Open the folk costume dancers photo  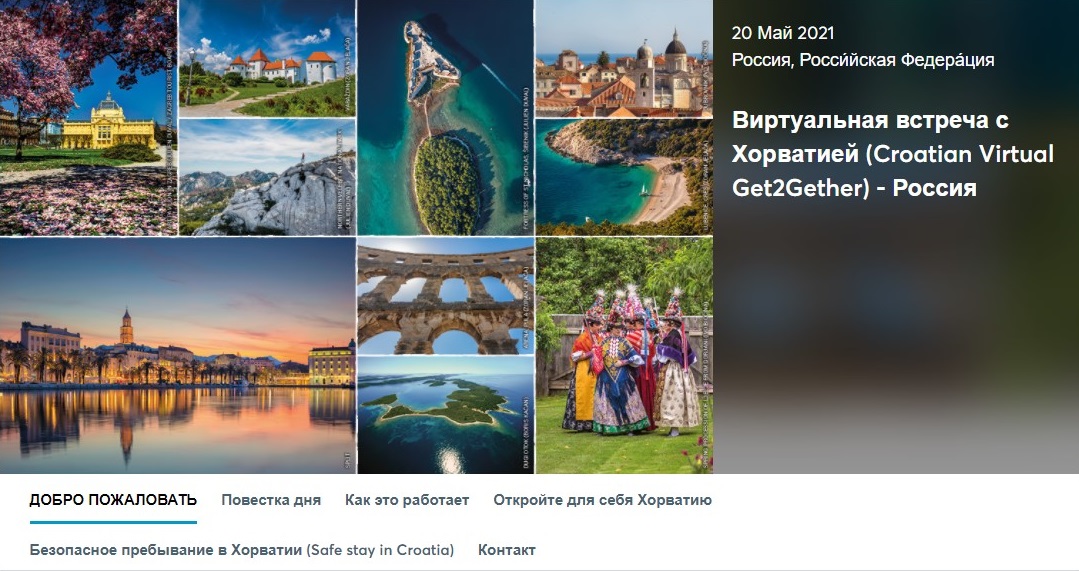pos(624,356)
